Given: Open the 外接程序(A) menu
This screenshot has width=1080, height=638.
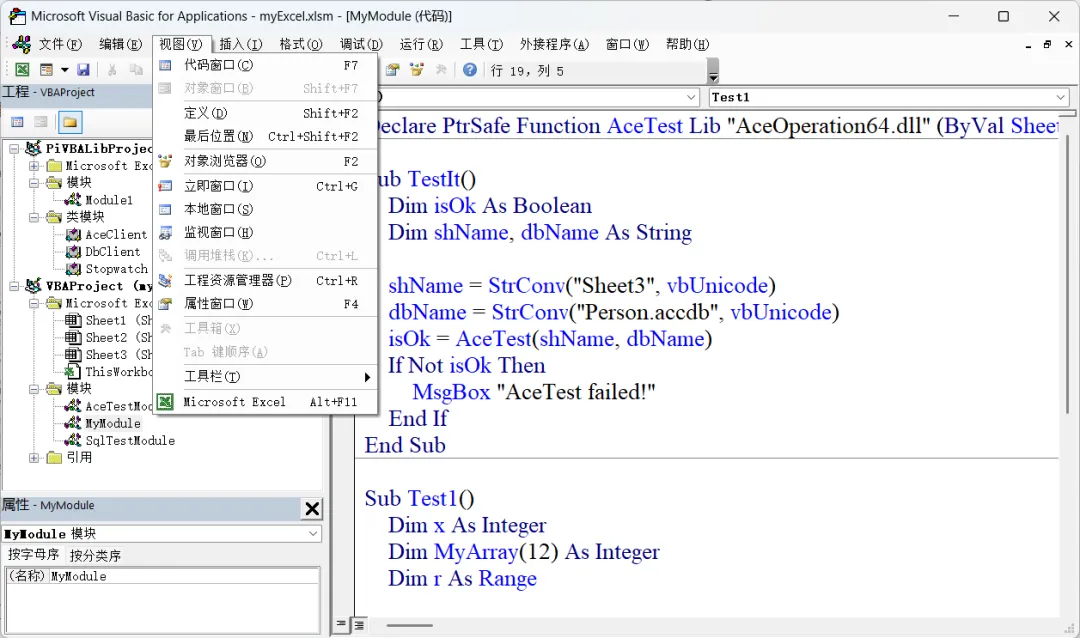Looking at the screenshot, I should point(554,44).
